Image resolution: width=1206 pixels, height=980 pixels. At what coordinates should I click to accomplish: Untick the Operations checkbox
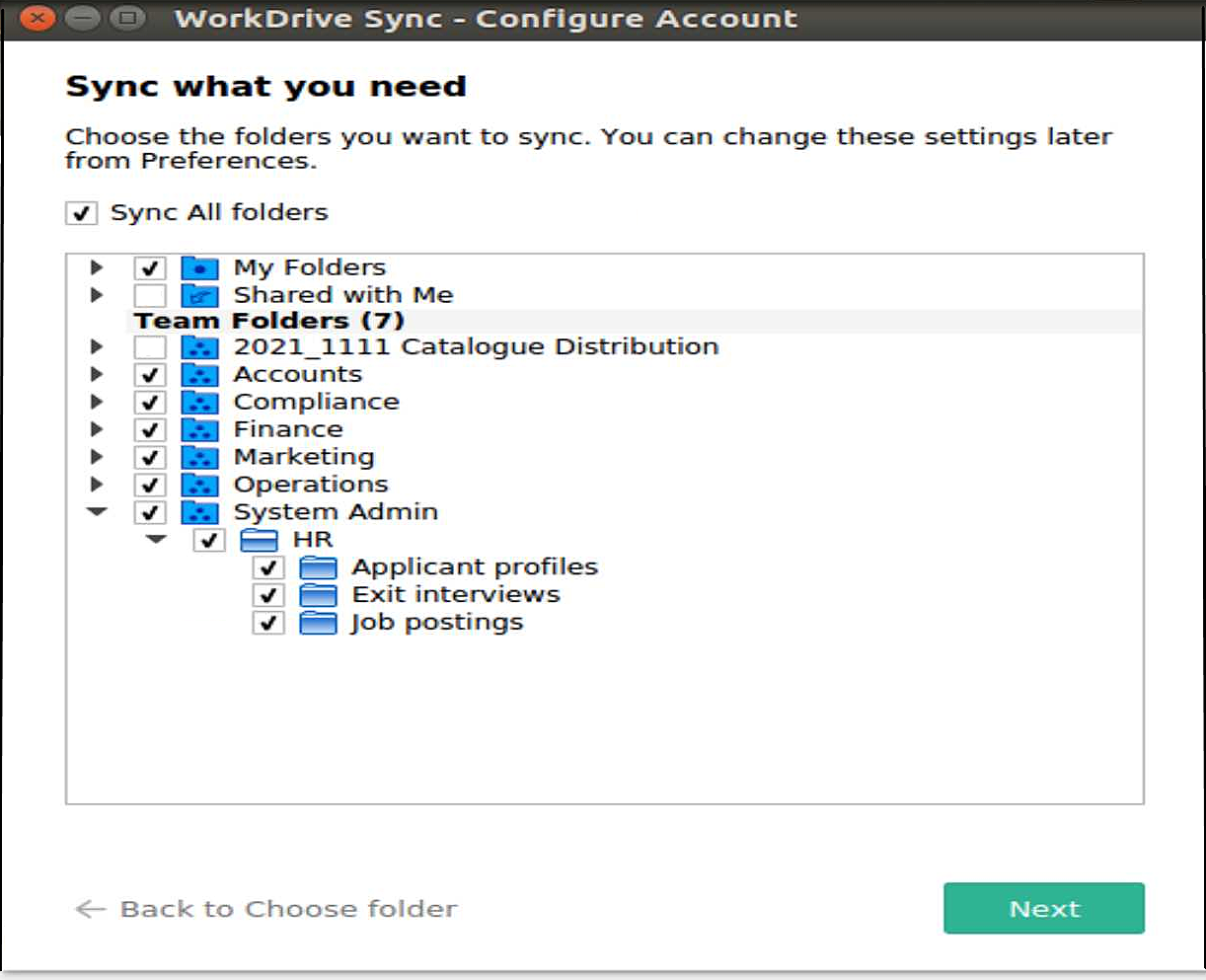click(150, 486)
